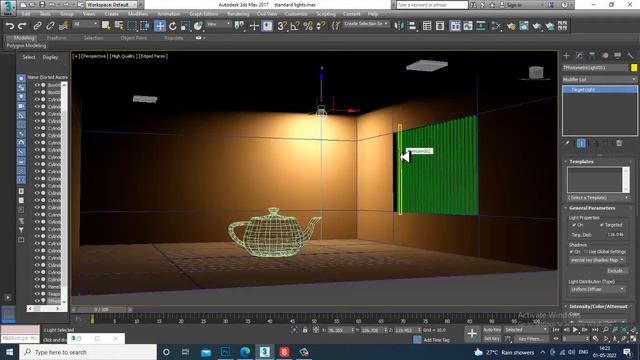Viewport: 640px width, 360px height.
Task: Switch to the Object Paint ribbon tab
Action: tap(133, 38)
